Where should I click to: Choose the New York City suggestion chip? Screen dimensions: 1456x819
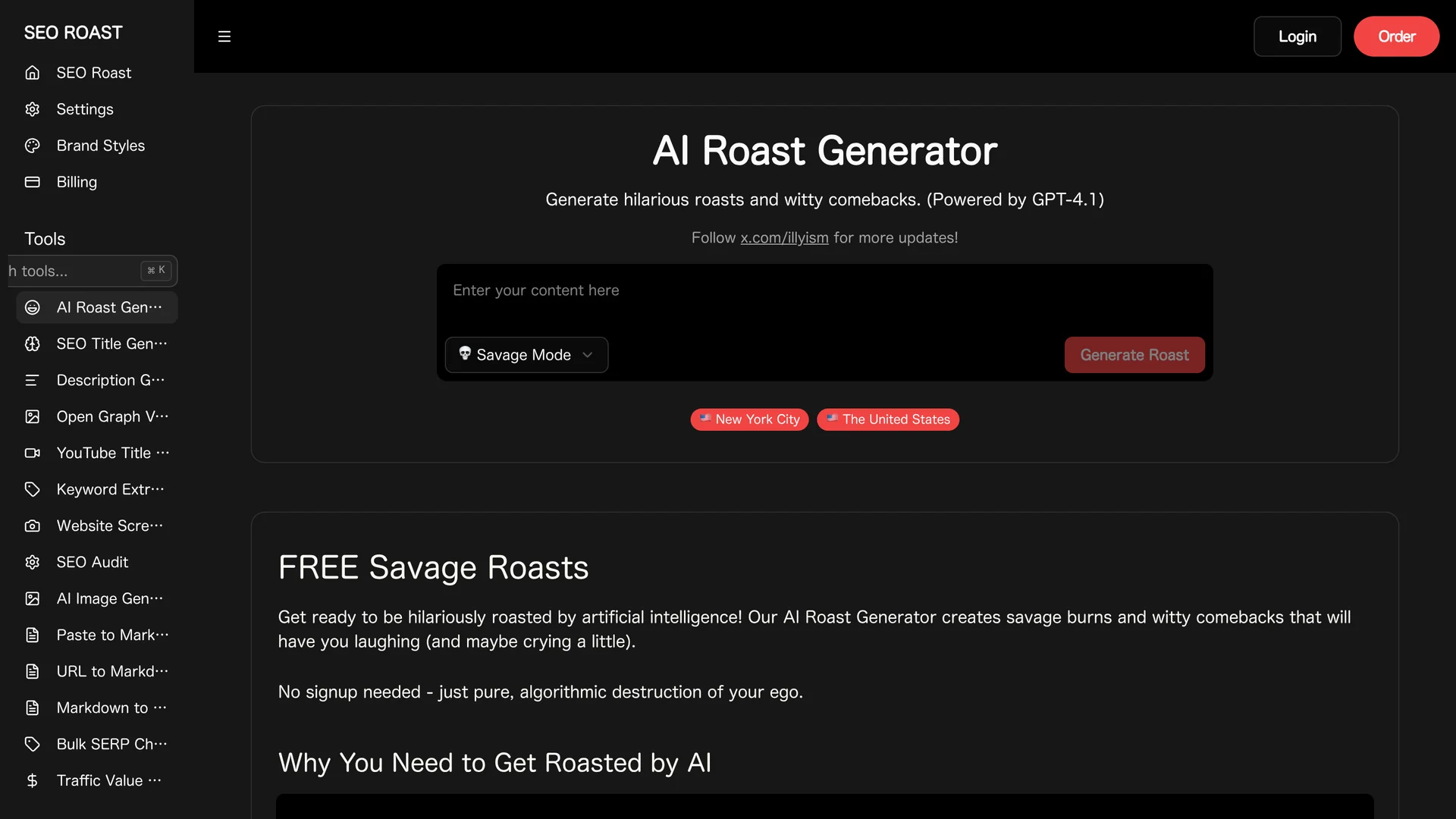coord(749,419)
